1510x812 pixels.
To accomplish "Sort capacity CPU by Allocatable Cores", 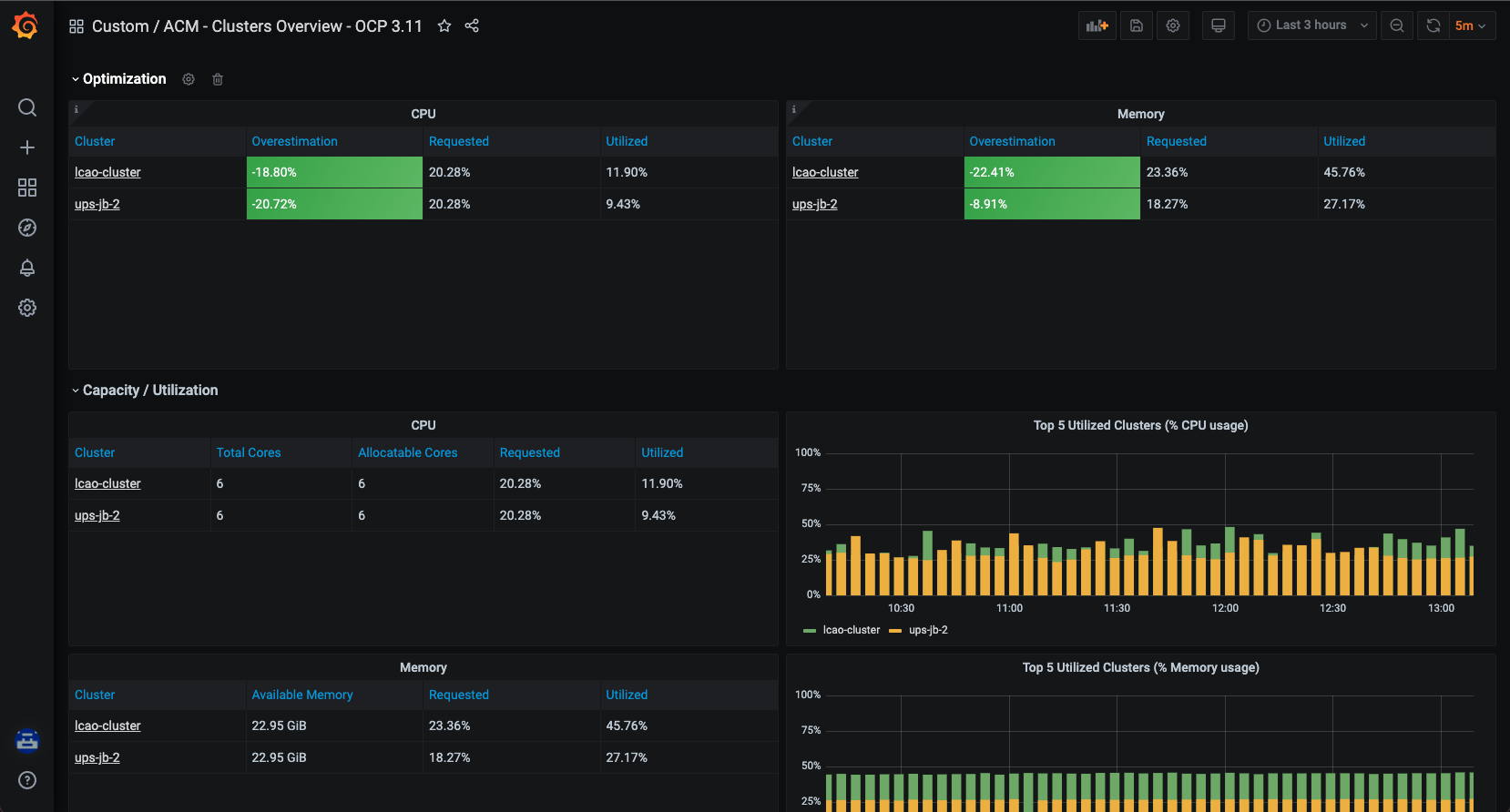I will pyautogui.click(x=408, y=452).
